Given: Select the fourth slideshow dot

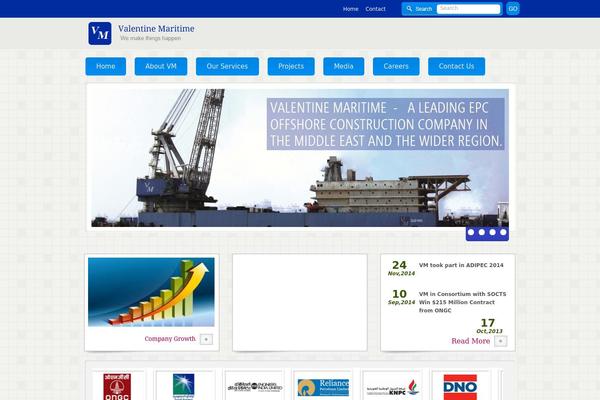Looking at the screenshot, I should (x=503, y=232).
